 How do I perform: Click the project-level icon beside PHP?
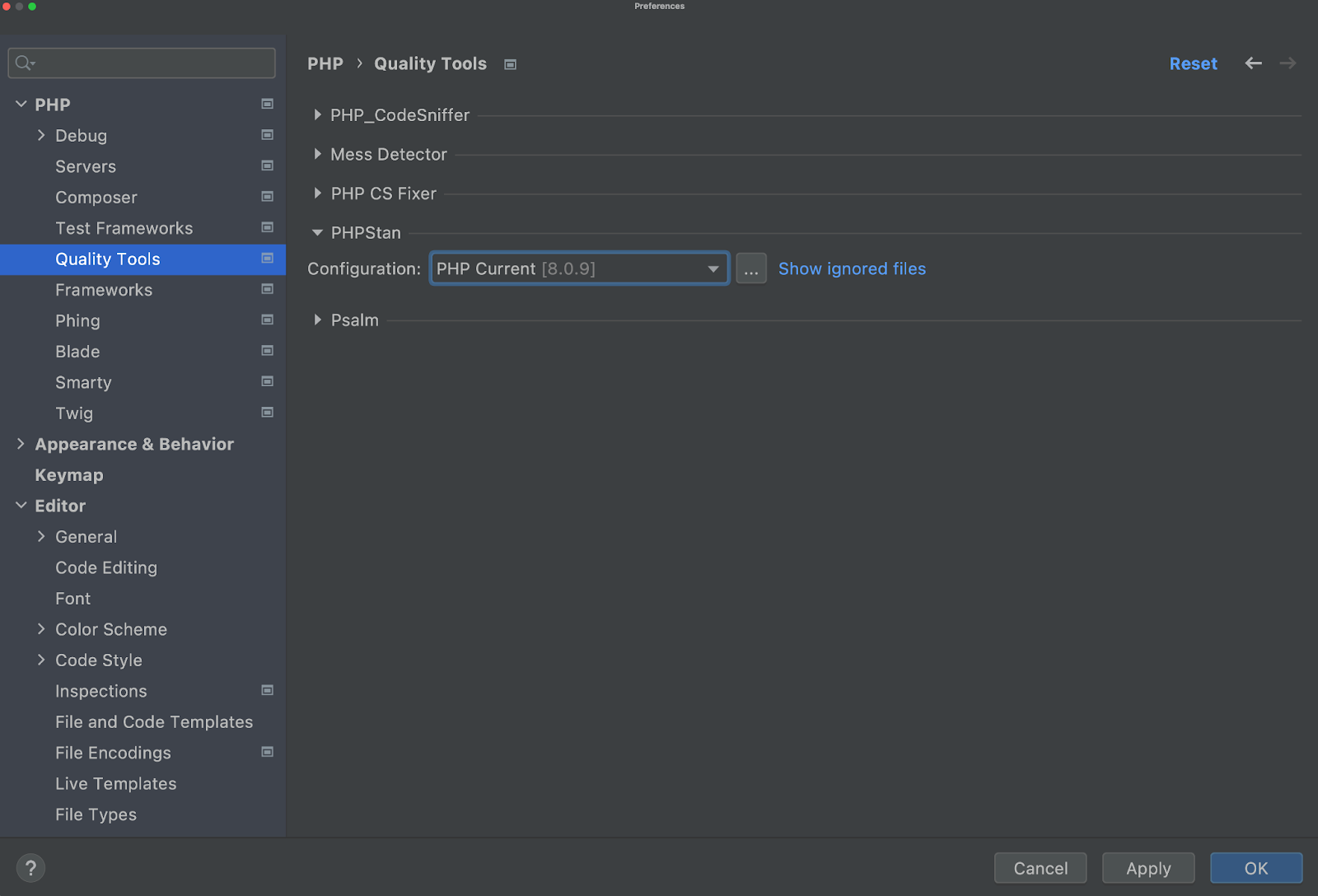coord(268,104)
